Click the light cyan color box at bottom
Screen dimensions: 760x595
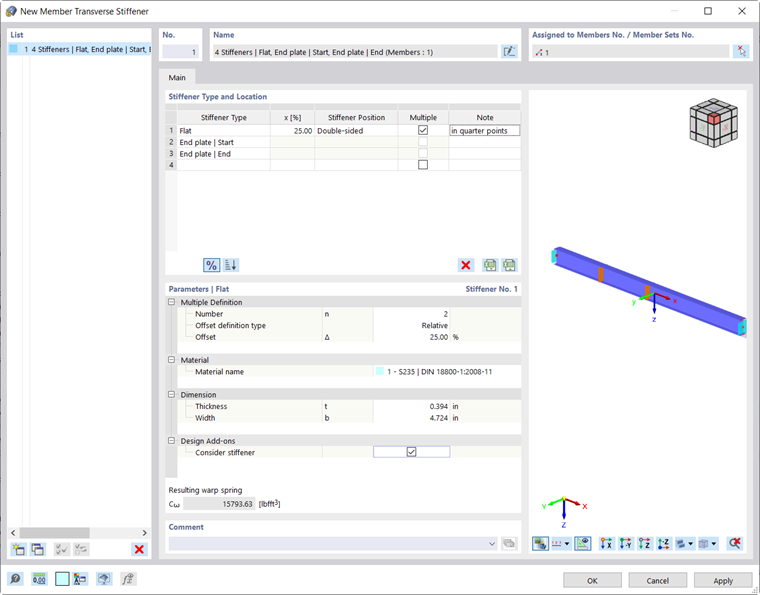62,579
